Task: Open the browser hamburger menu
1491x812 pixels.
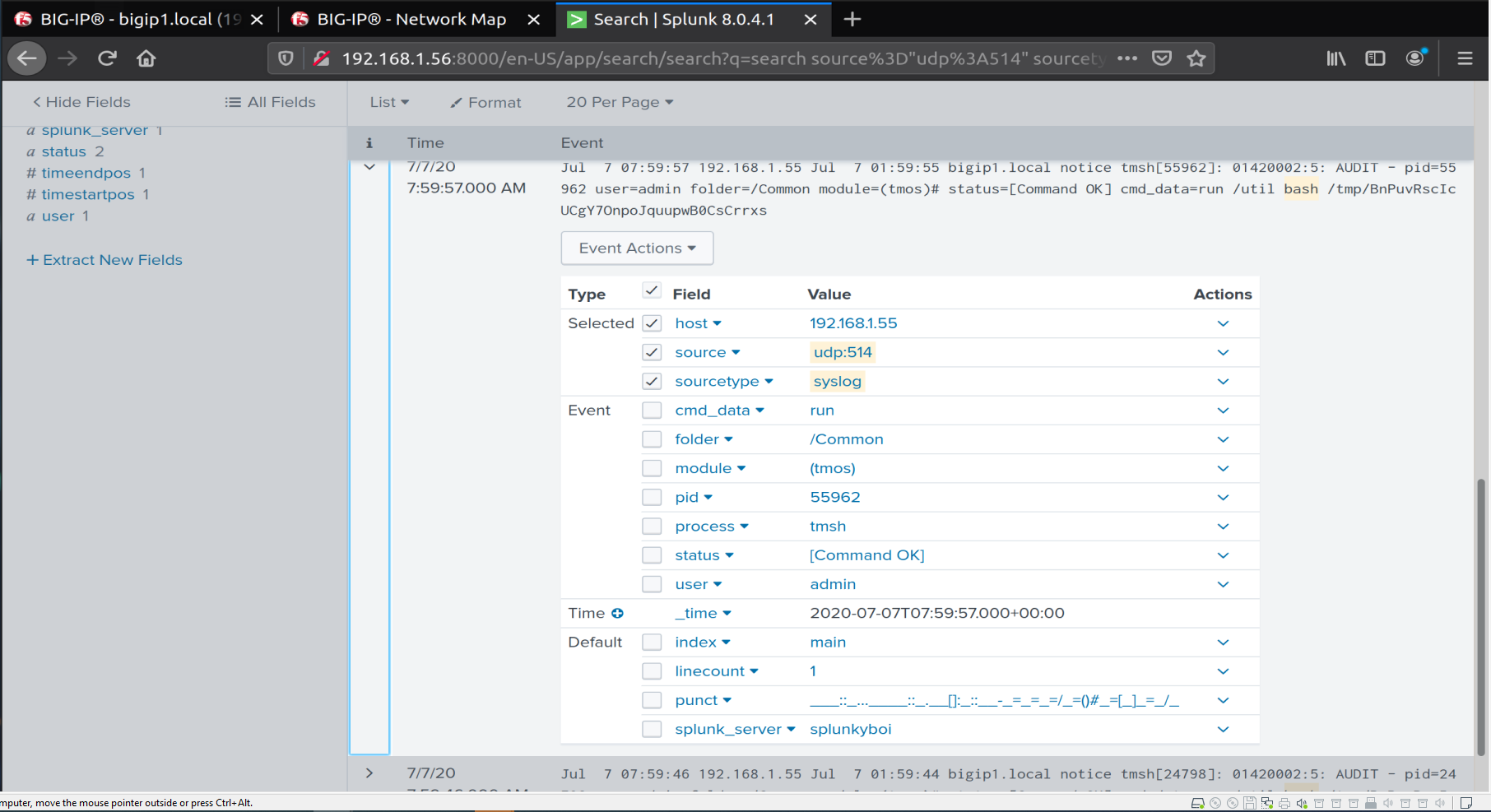Action: [x=1465, y=58]
